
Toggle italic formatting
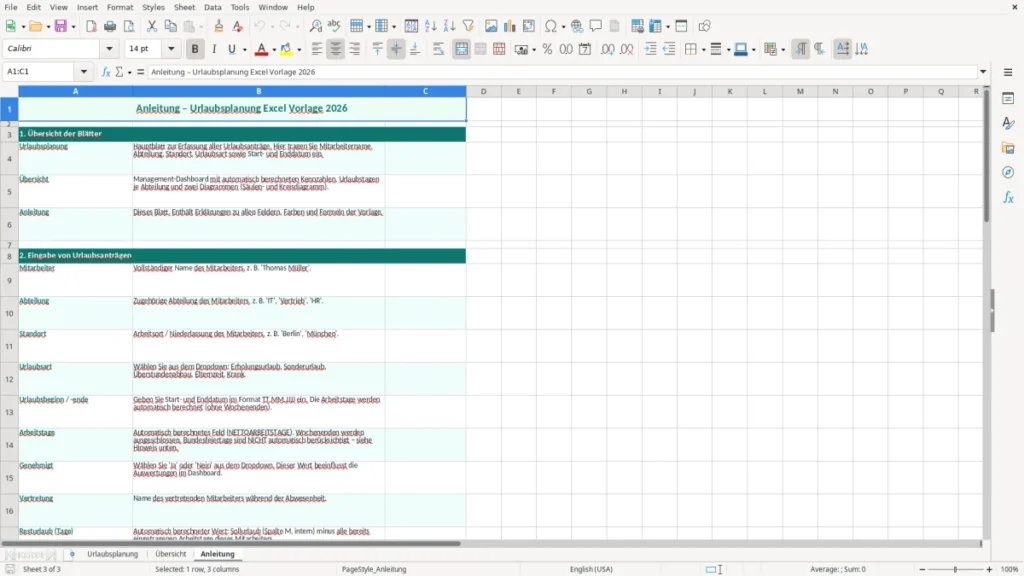tap(214, 49)
